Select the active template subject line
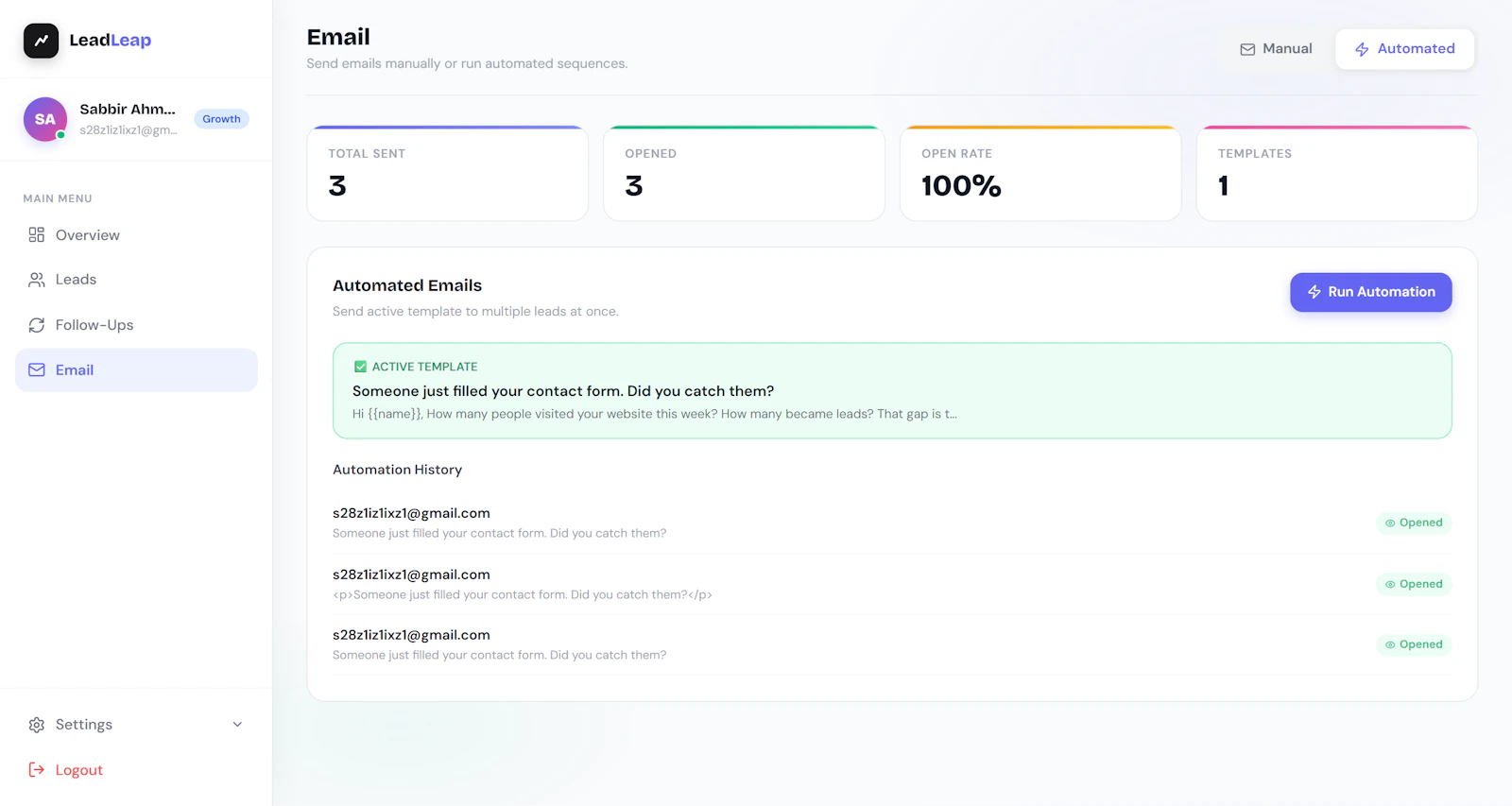Screen dimensions: 1512x806 pos(563,391)
